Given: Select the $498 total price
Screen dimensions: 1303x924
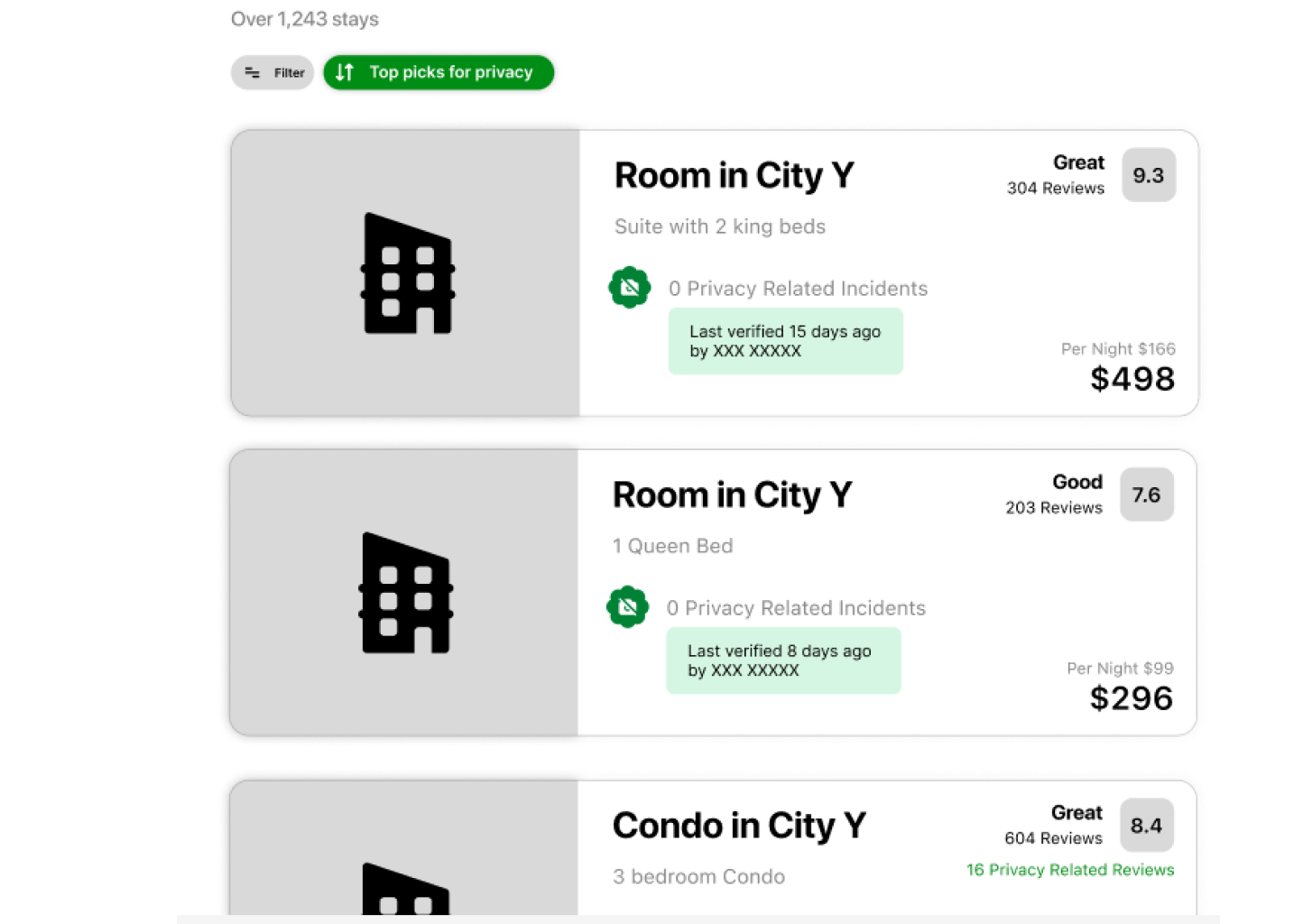Looking at the screenshot, I should click(1132, 379).
